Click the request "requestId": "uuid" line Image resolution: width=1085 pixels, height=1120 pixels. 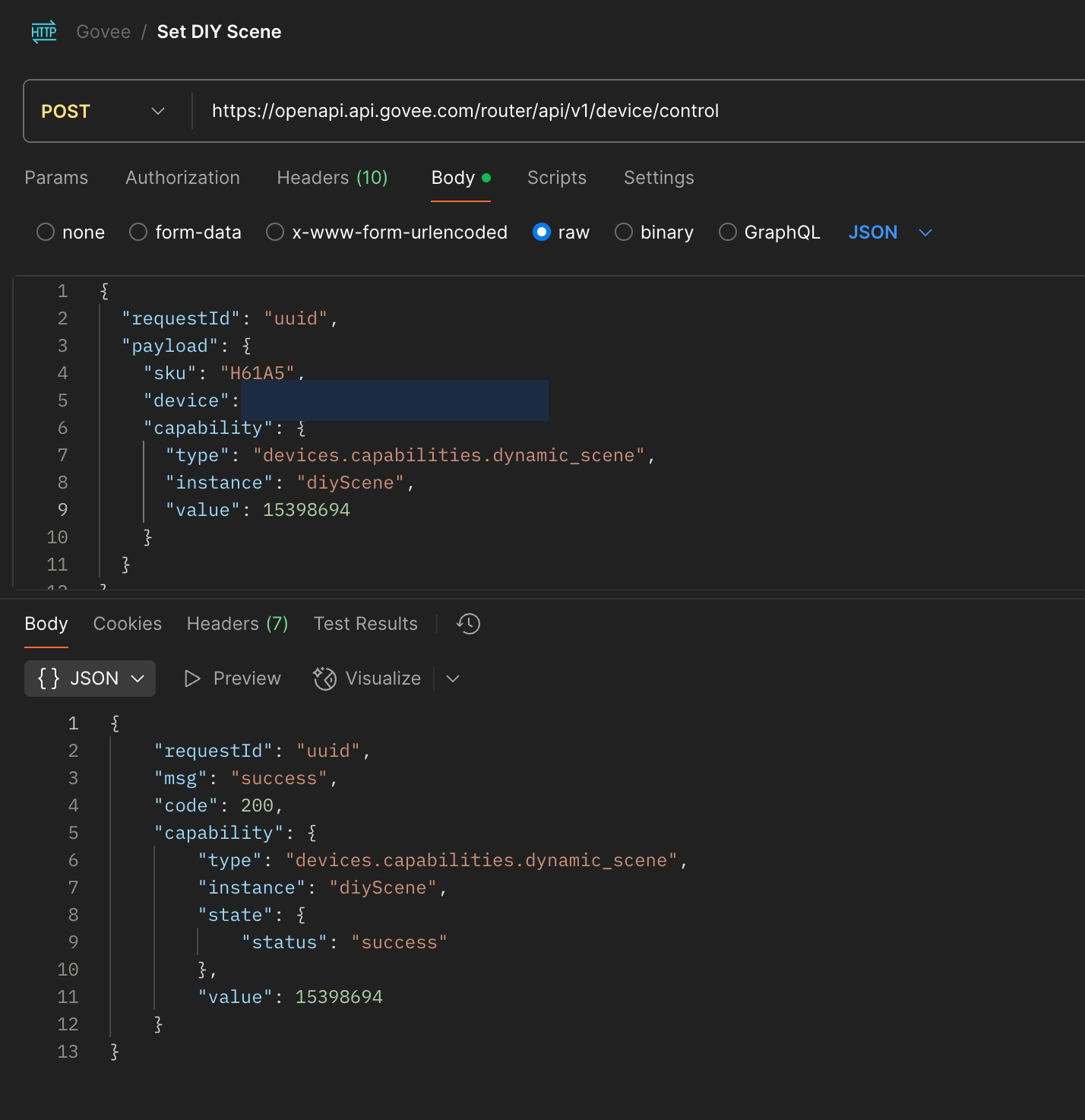pos(229,318)
